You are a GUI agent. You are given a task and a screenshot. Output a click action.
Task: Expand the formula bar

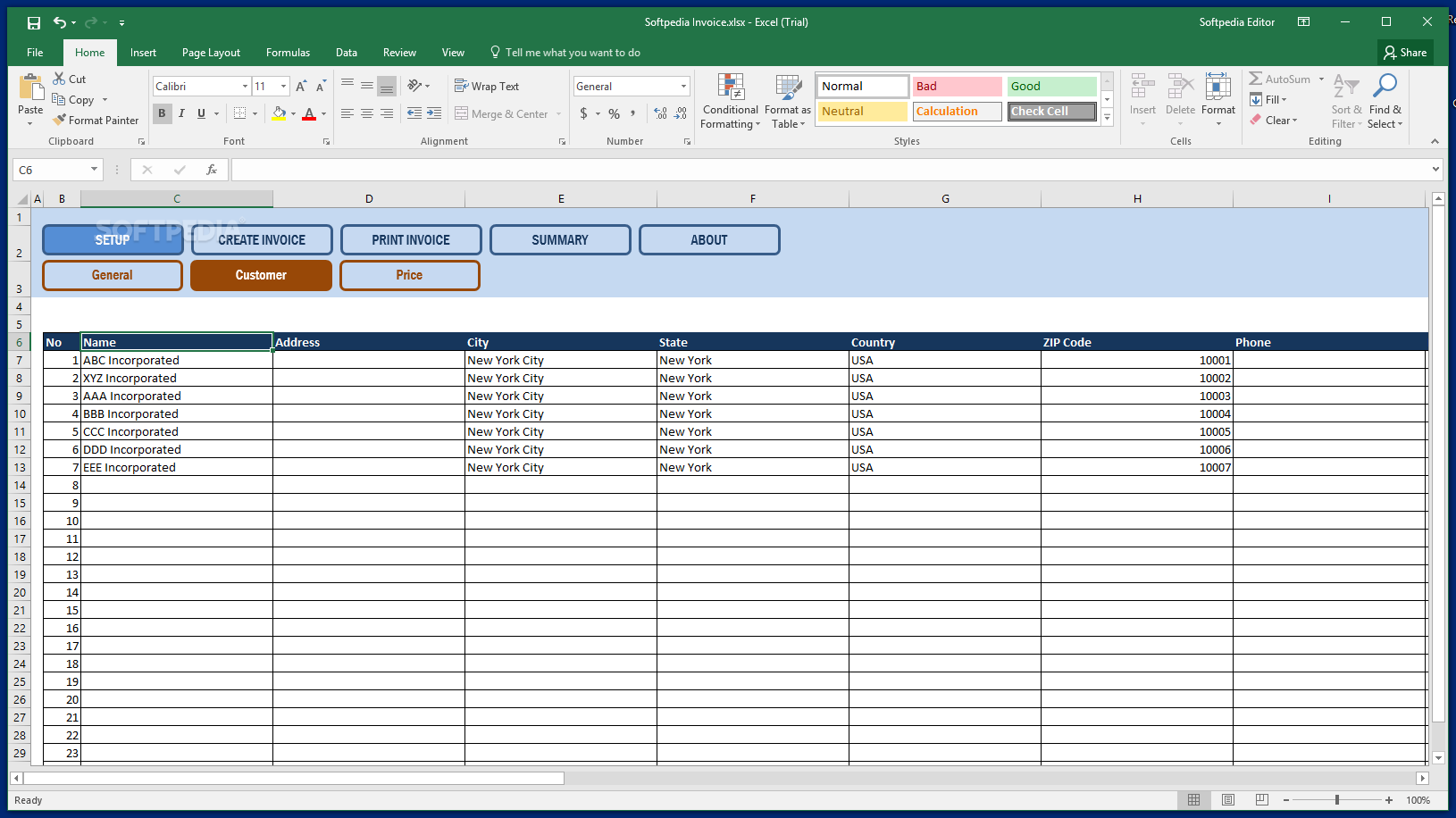click(x=1435, y=170)
